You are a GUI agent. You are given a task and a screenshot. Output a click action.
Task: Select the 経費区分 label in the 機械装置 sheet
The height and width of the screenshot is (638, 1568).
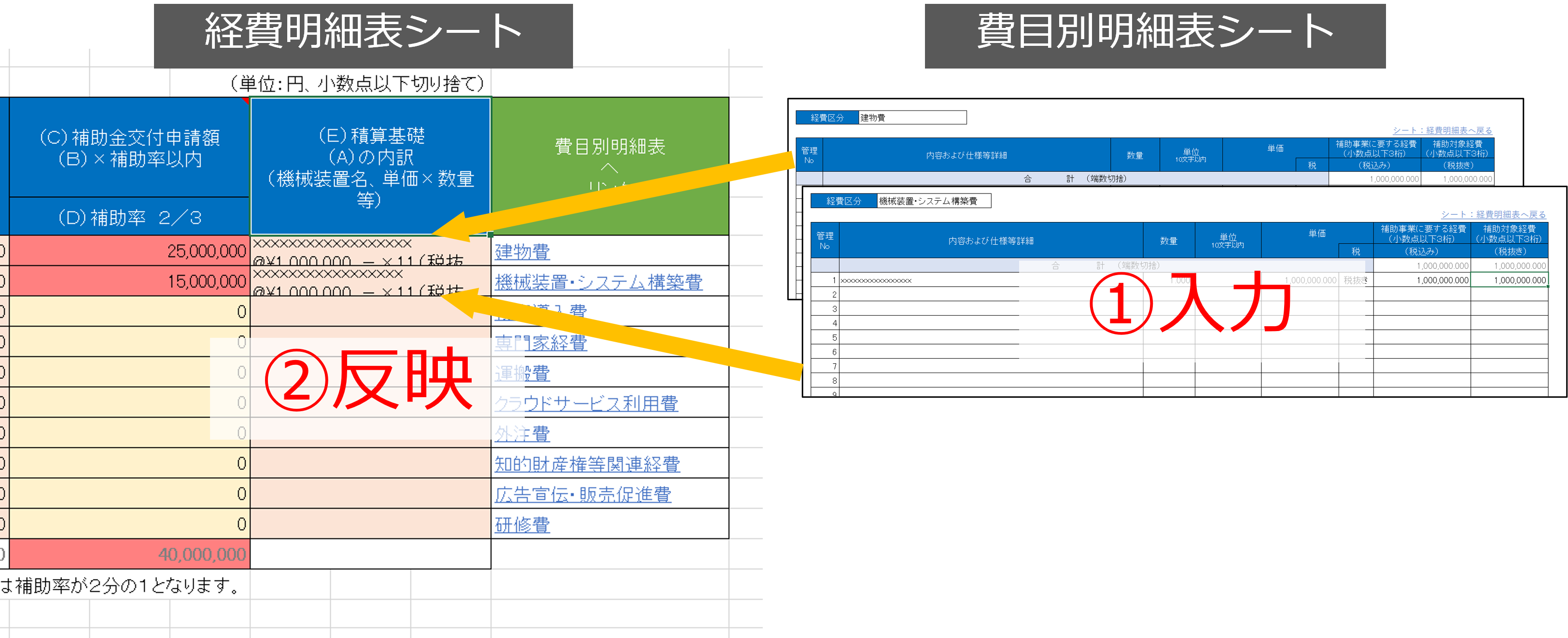click(x=844, y=201)
